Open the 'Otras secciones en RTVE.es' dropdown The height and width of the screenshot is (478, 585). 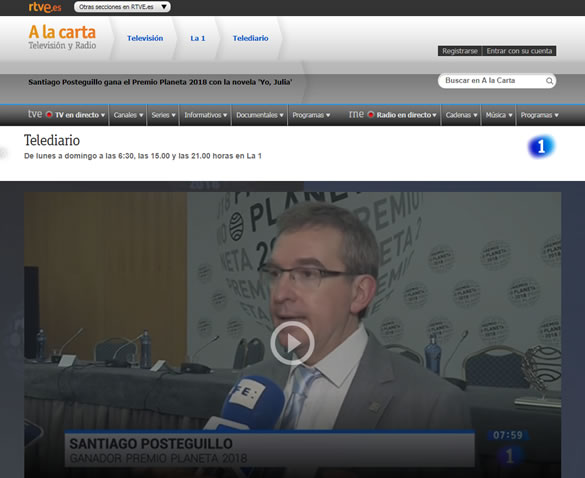[x=122, y=7]
